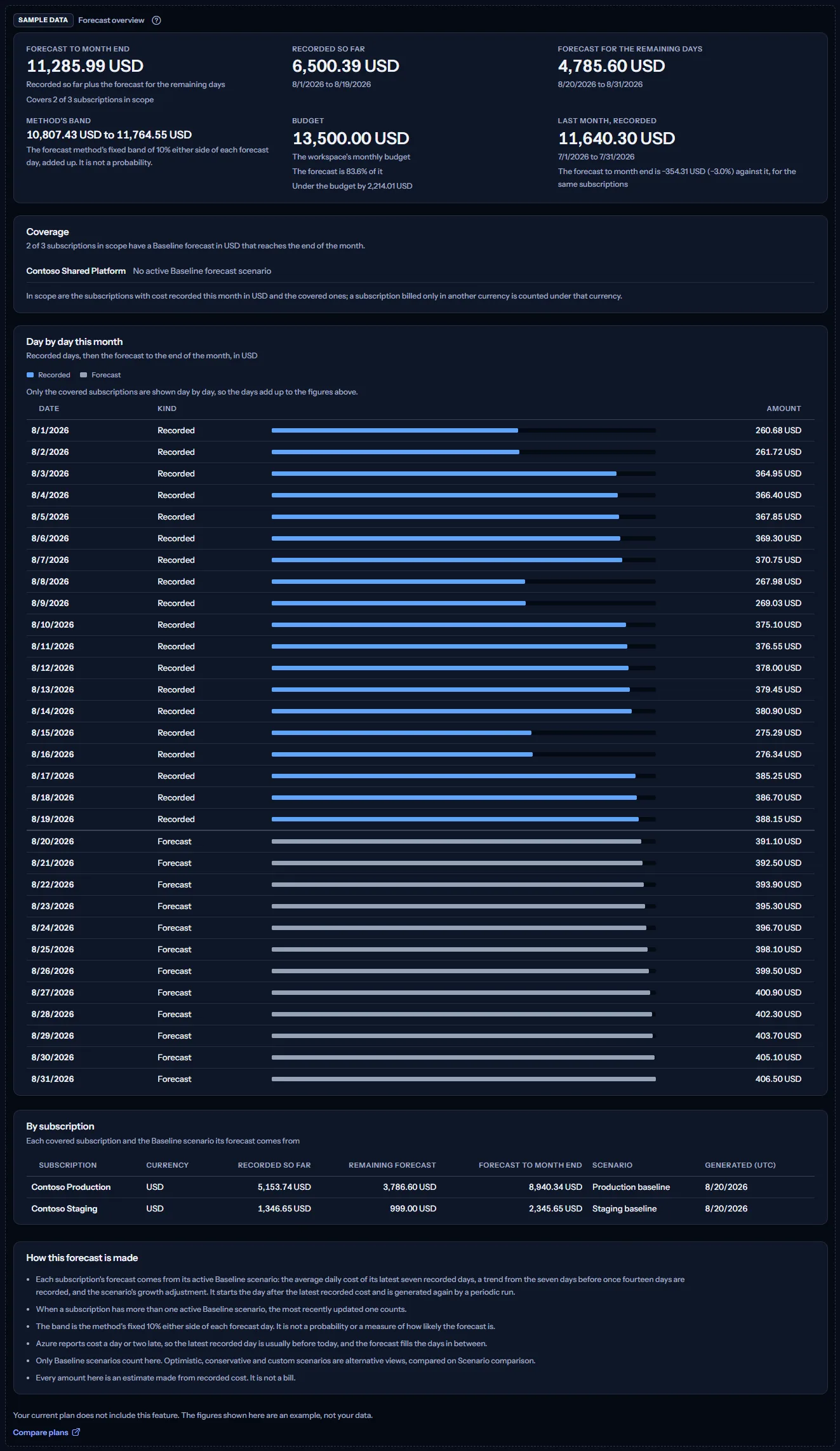
Task: Select the SAMPLE DATA badge
Action: (x=43, y=20)
